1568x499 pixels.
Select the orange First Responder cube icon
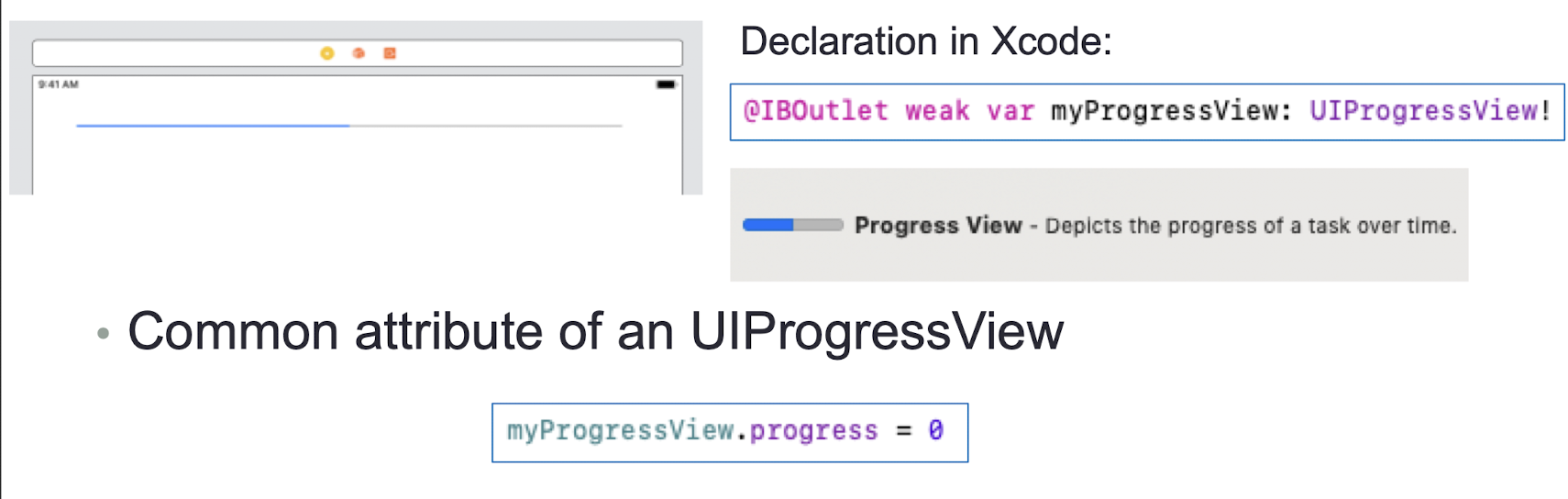click(x=359, y=53)
